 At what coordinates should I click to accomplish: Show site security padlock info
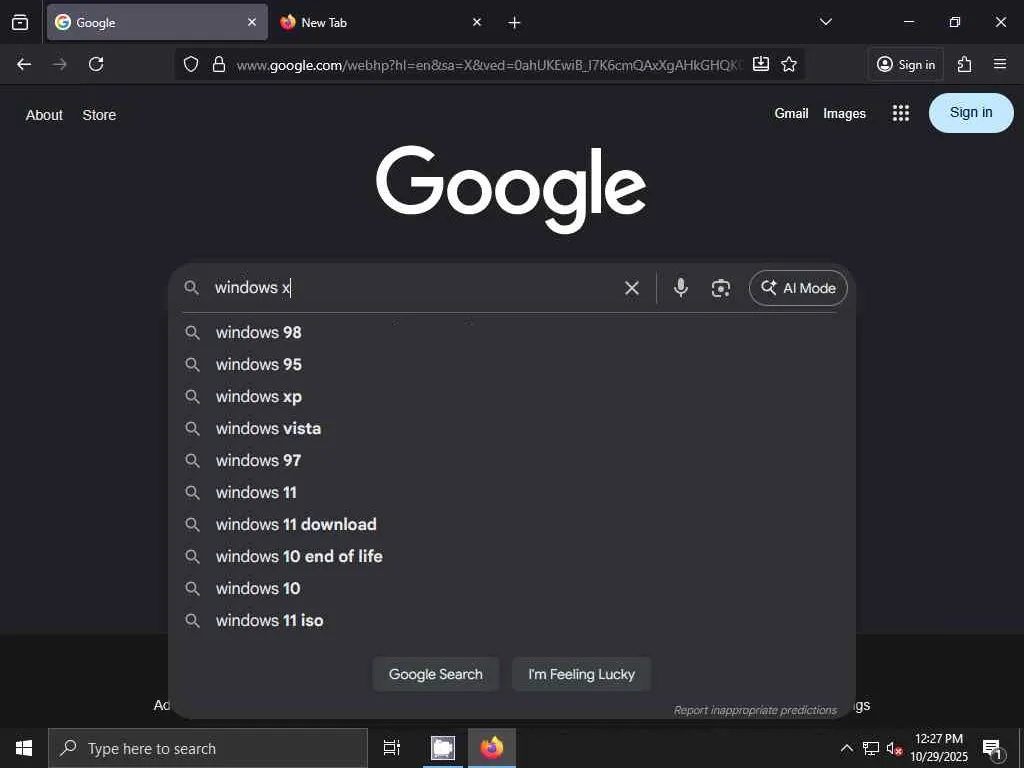(219, 64)
